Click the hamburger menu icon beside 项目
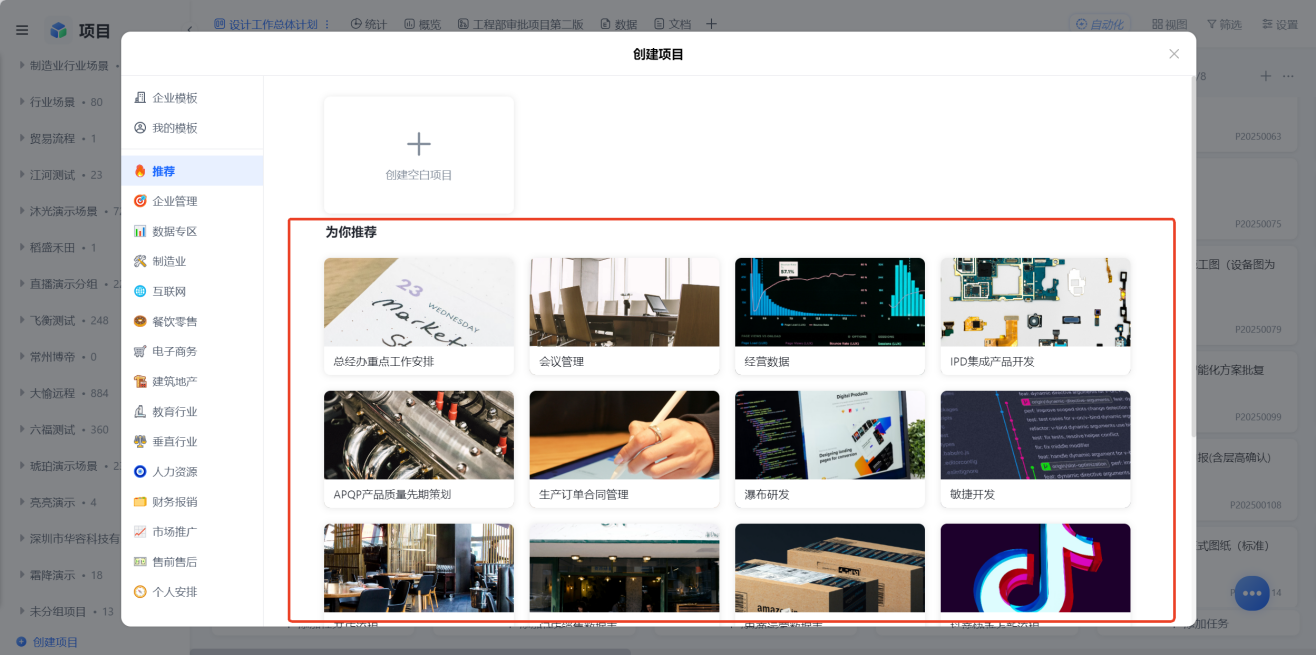Screen dimensions: 1316x655 pos(22,30)
